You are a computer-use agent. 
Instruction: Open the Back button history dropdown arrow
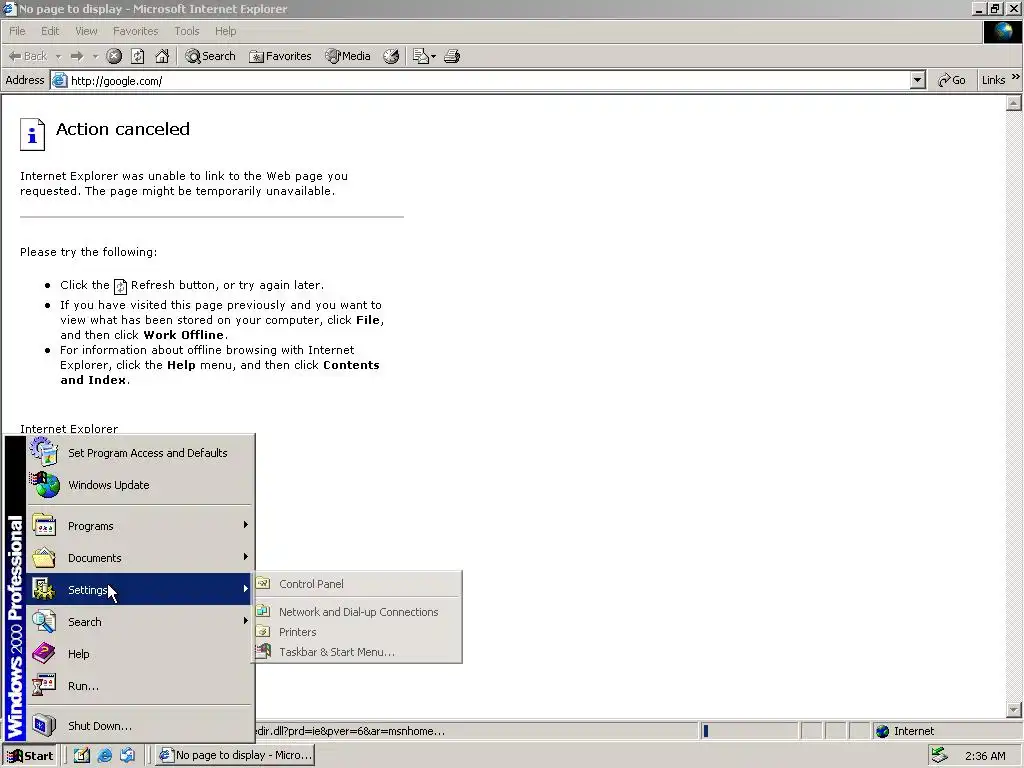pos(58,57)
